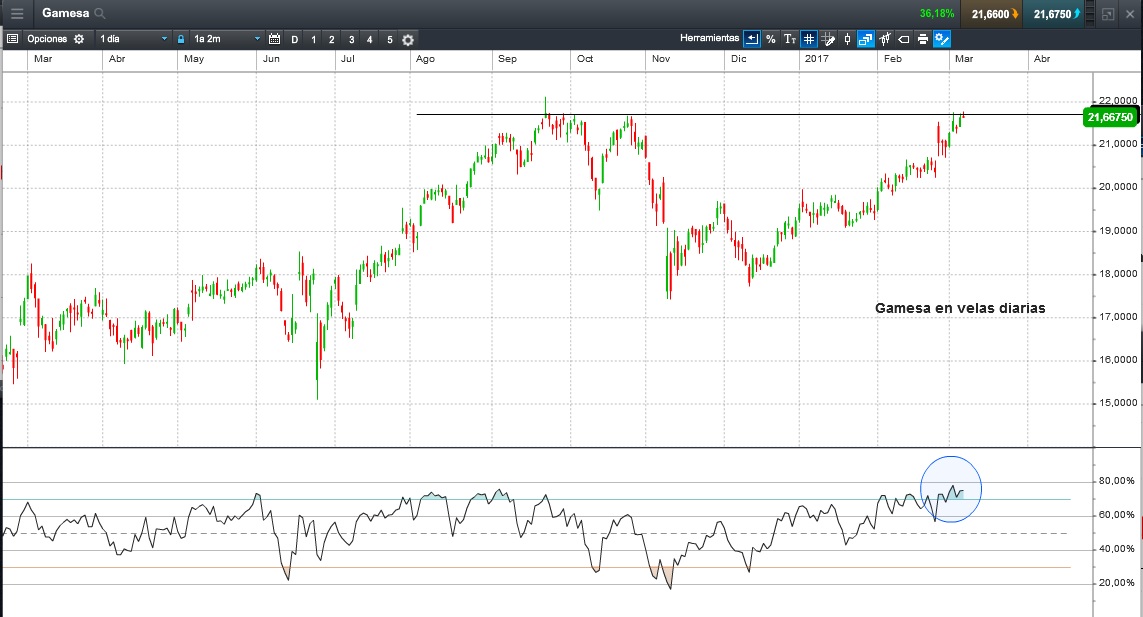Select preset button 3
The image size is (1143, 617).
pyautogui.click(x=351, y=39)
